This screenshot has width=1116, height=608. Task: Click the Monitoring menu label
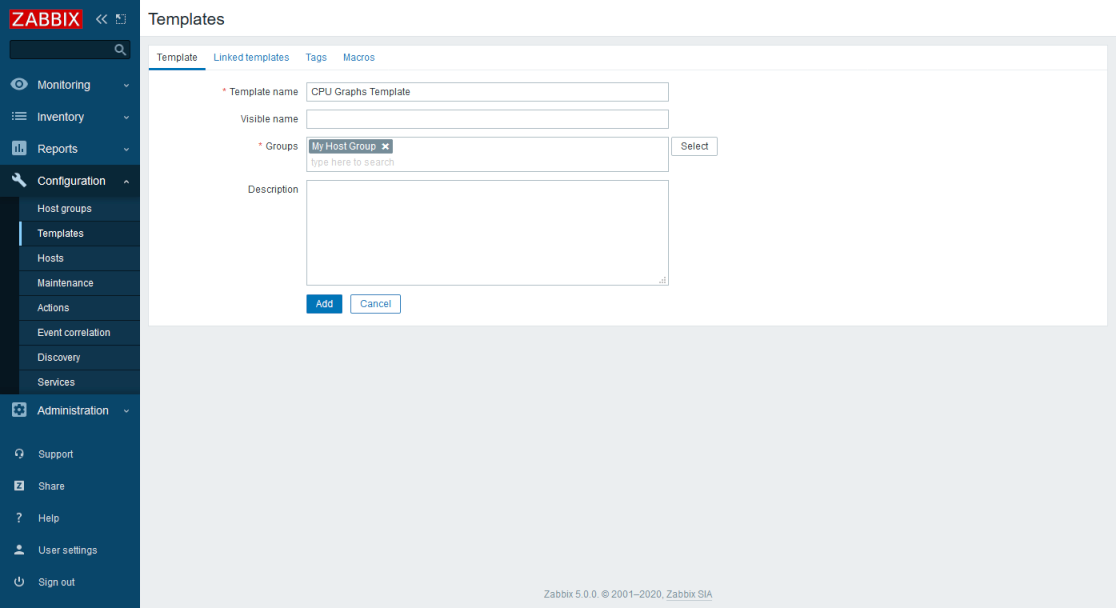coord(64,85)
